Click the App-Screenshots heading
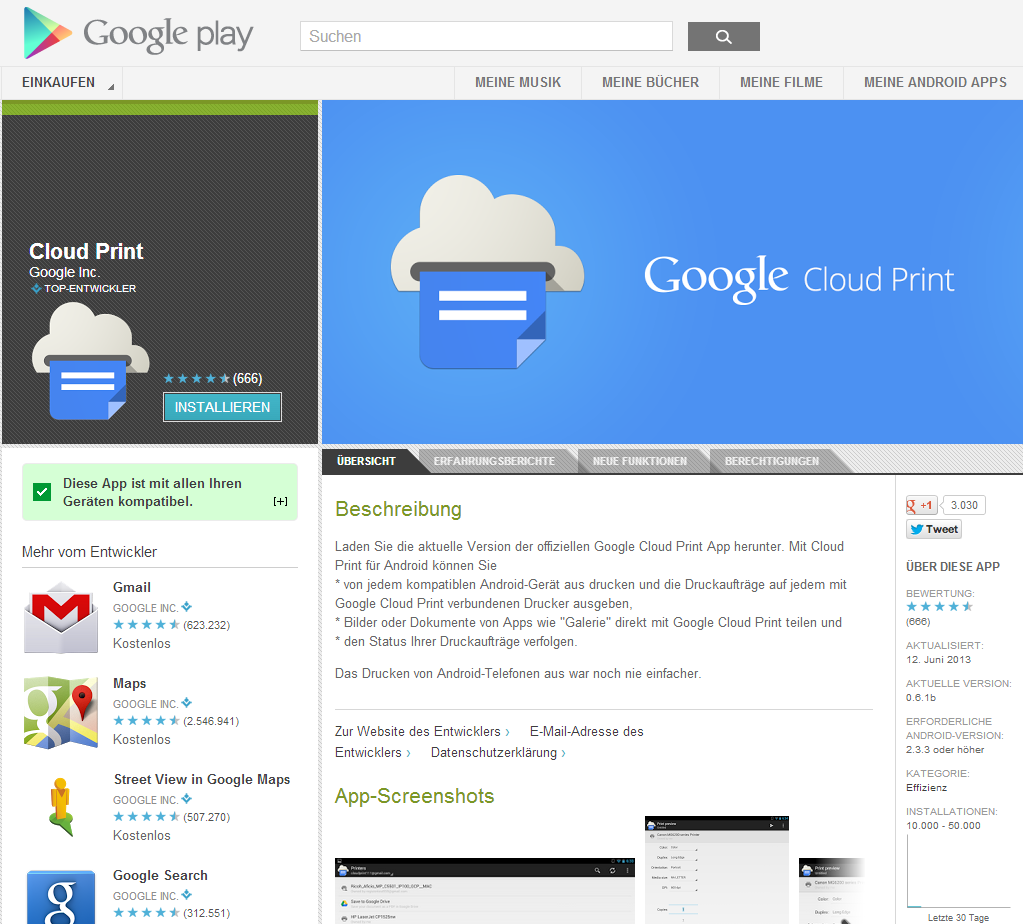This screenshot has width=1023, height=924. click(x=414, y=796)
